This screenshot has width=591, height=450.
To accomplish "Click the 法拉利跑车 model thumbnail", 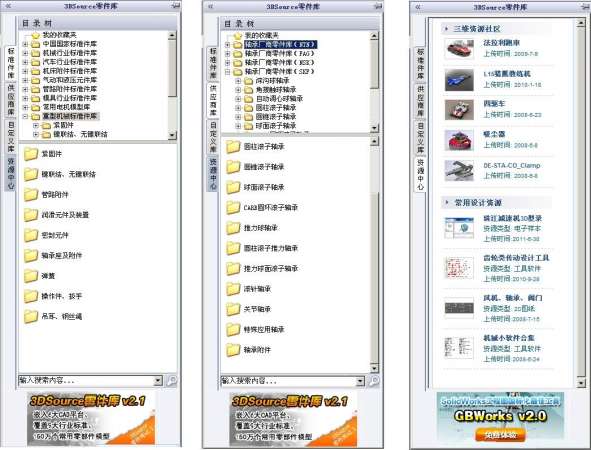I will 459,49.
